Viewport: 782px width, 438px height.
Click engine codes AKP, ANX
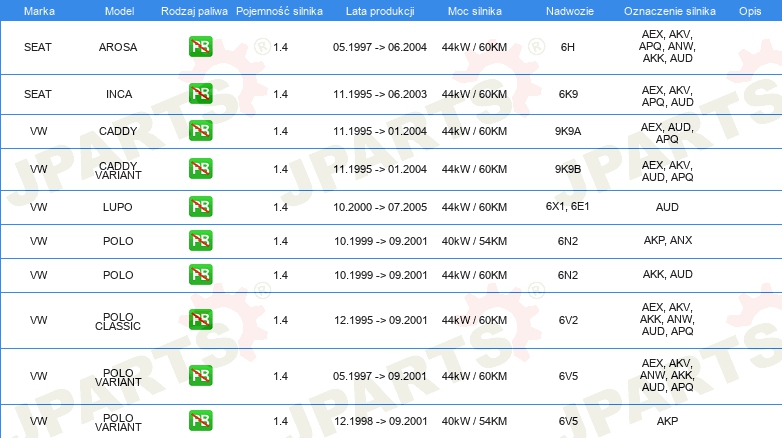668,240
